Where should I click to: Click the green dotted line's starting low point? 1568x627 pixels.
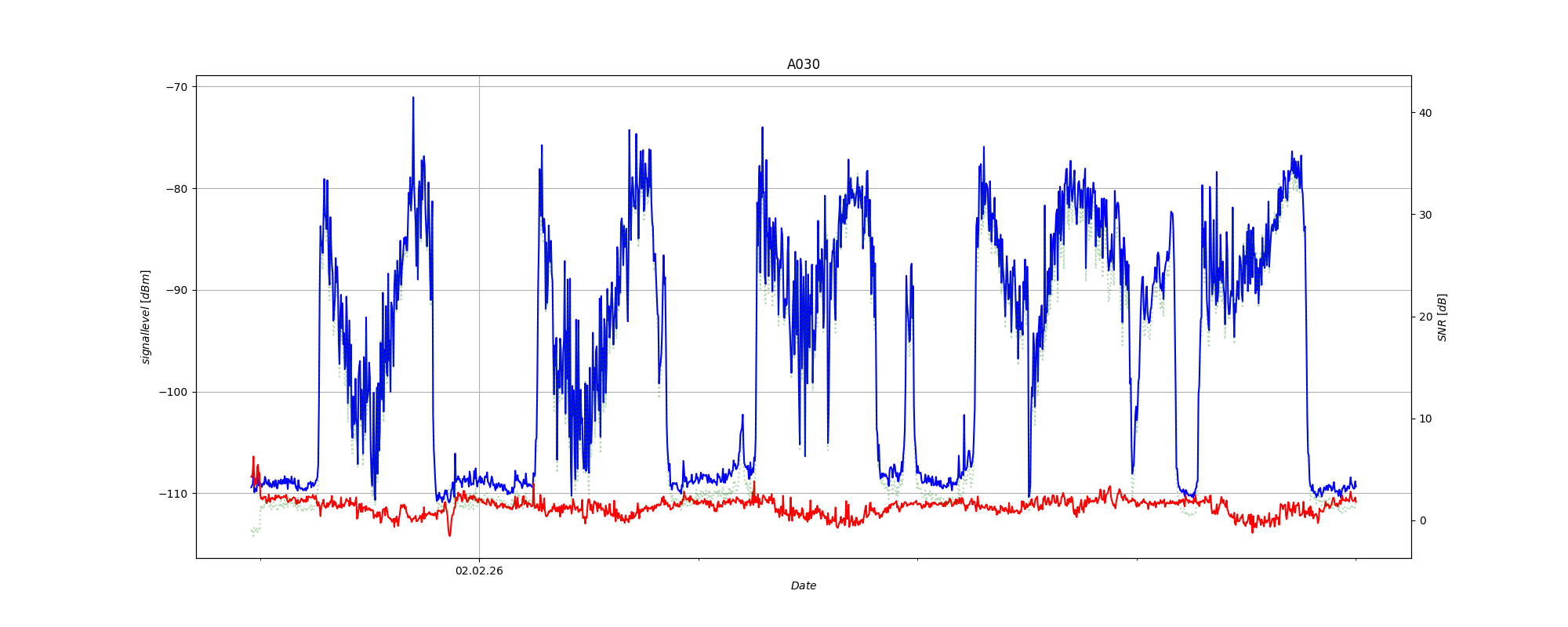coord(253,535)
